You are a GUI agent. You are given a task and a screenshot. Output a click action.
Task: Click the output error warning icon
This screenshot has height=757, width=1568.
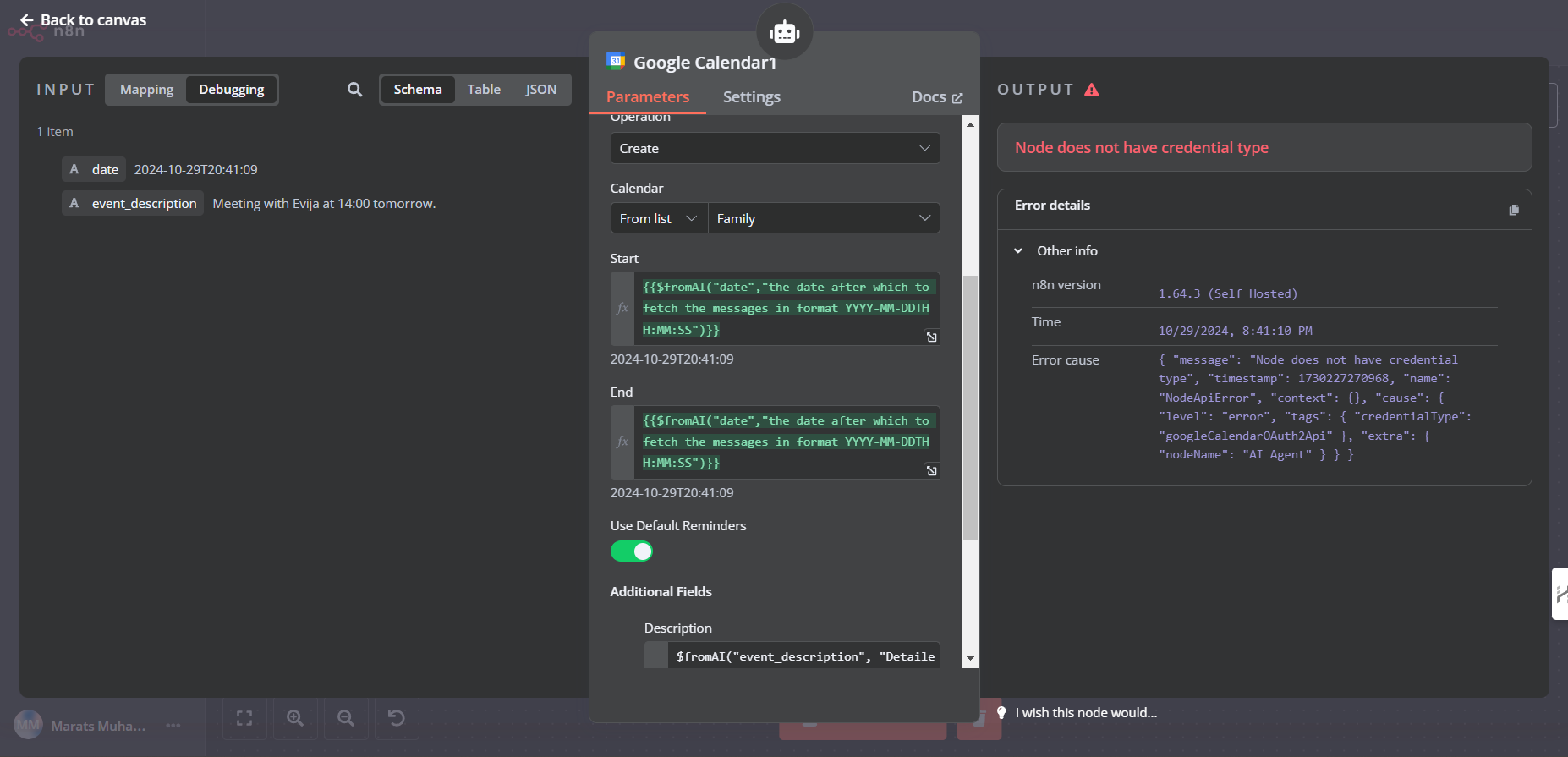[1092, 90]
